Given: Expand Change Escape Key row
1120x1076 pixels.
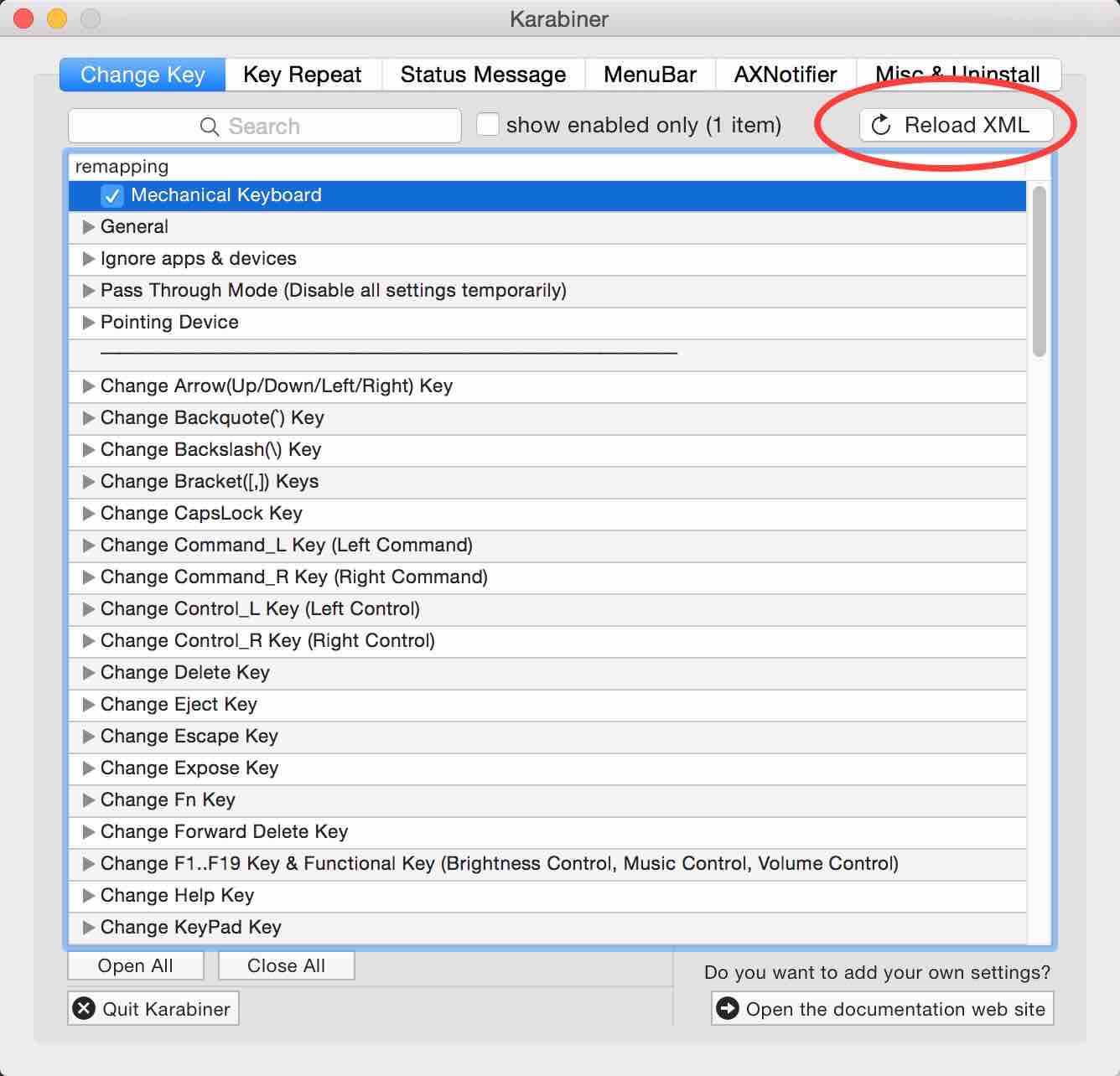Looking at the screenshot, I should [x=88, y=737].
